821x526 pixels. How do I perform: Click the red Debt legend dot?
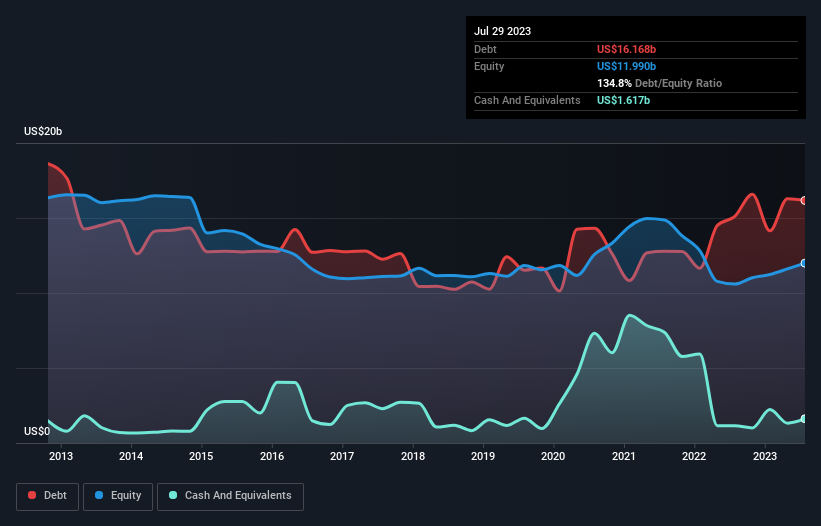32,495
